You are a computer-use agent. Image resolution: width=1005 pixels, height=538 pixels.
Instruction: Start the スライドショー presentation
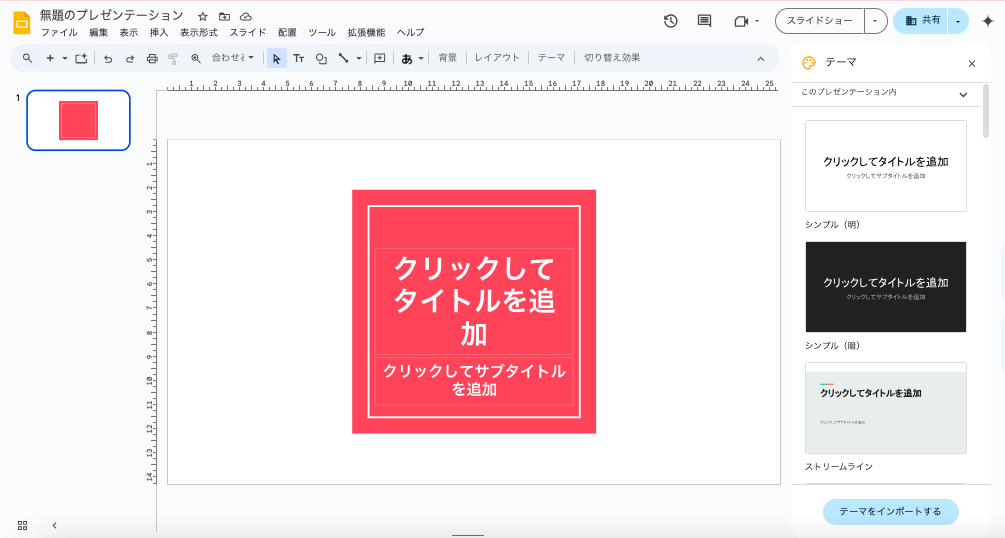click(x=820, y=21)
